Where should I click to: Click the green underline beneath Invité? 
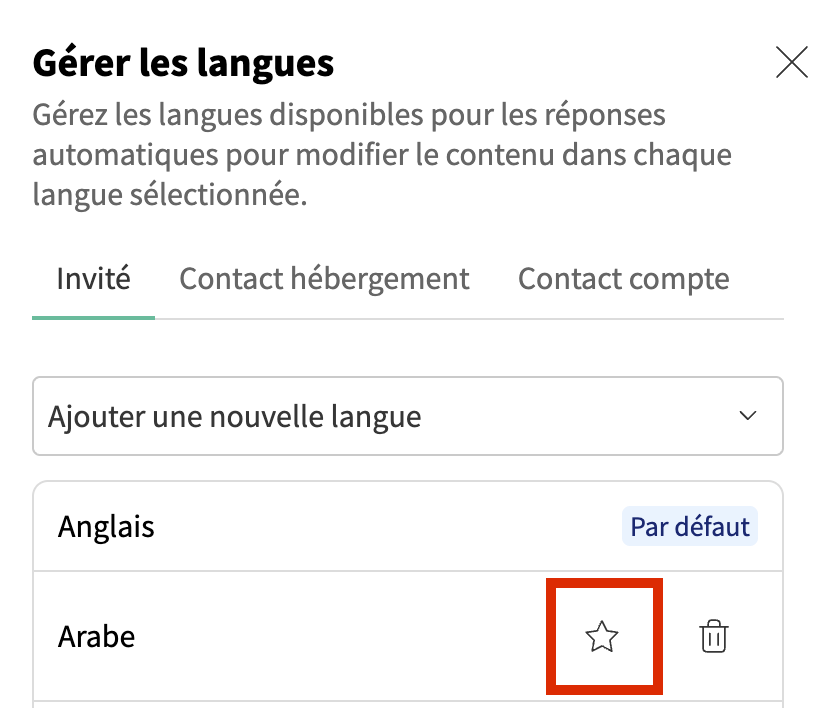(x=93, y=317)
